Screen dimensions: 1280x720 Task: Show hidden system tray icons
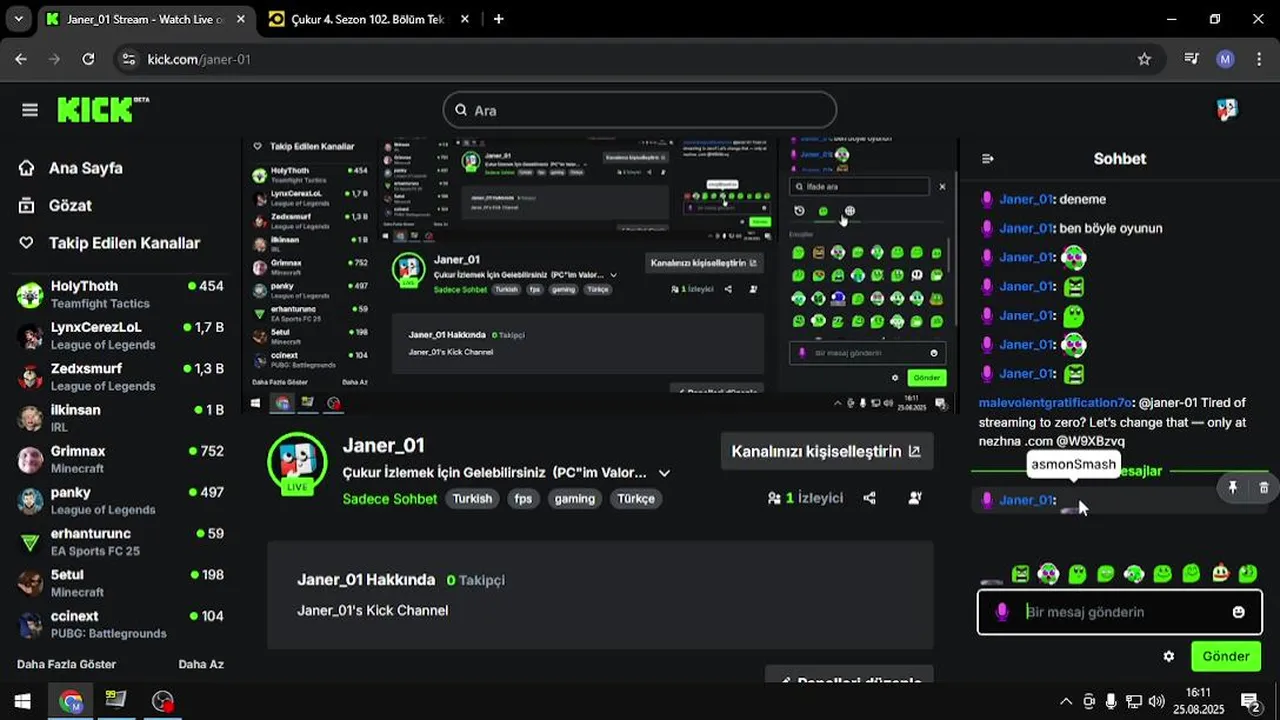point(1066,701)
